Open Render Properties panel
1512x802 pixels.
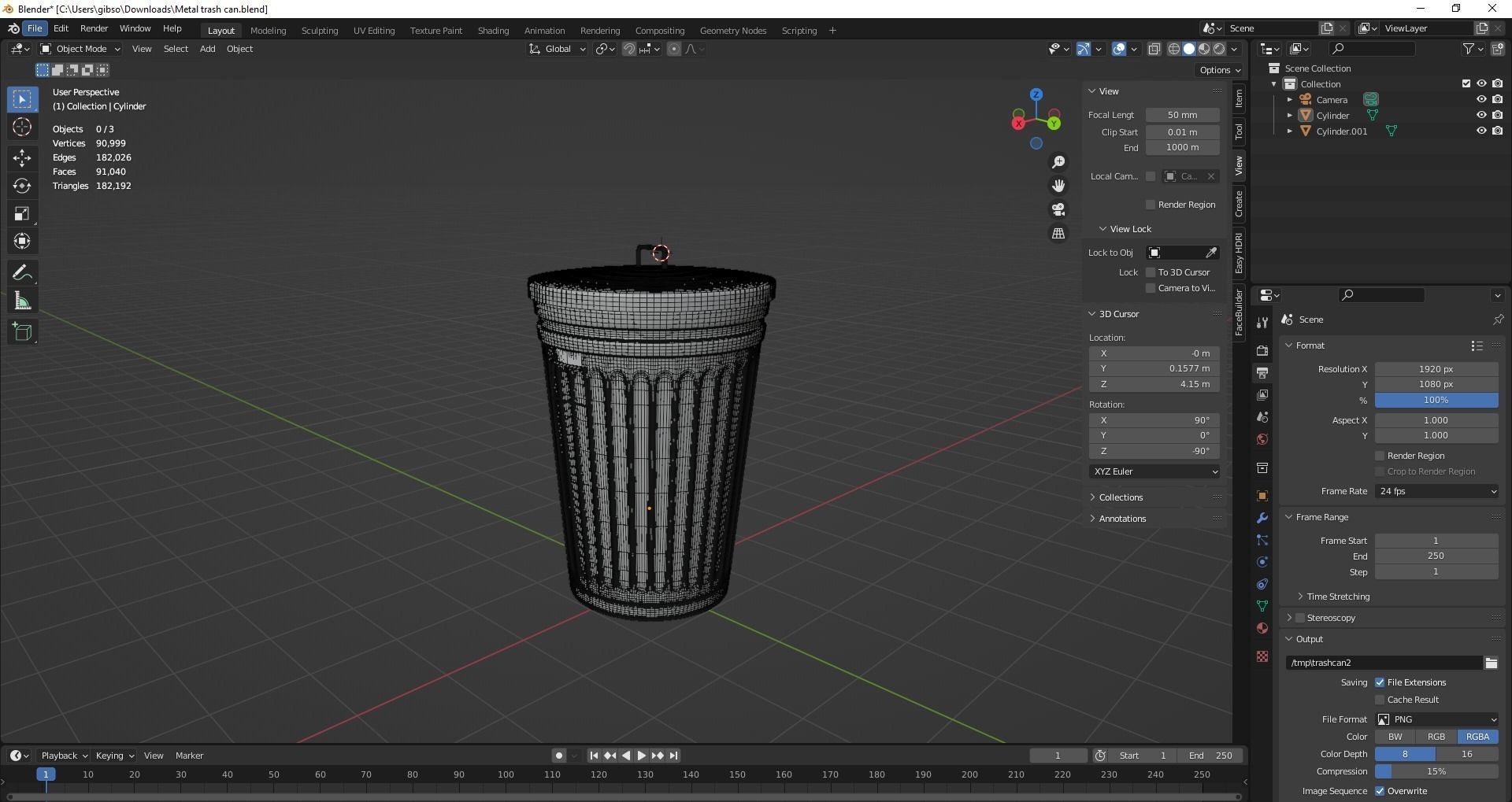click(1262, 352)
